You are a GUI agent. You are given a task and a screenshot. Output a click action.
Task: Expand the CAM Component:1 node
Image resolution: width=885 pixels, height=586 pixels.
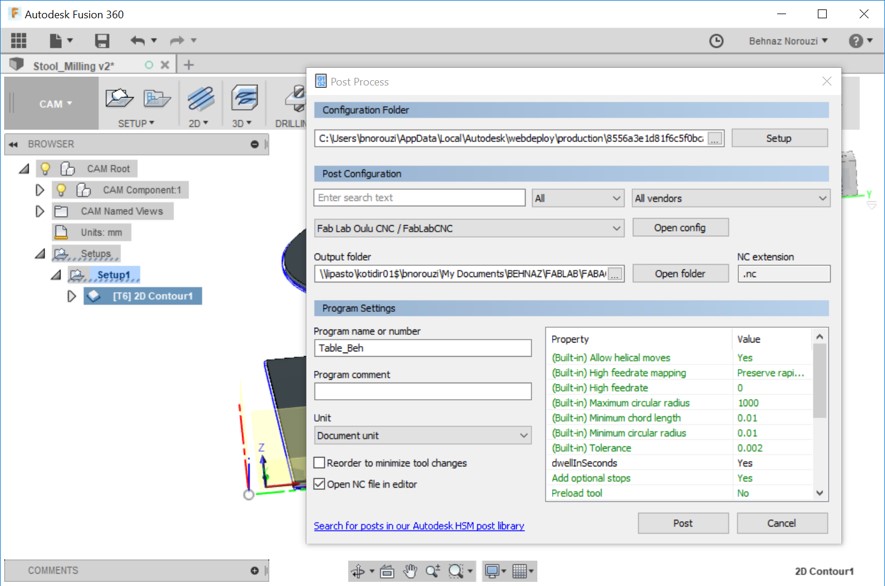pos(40,190)
